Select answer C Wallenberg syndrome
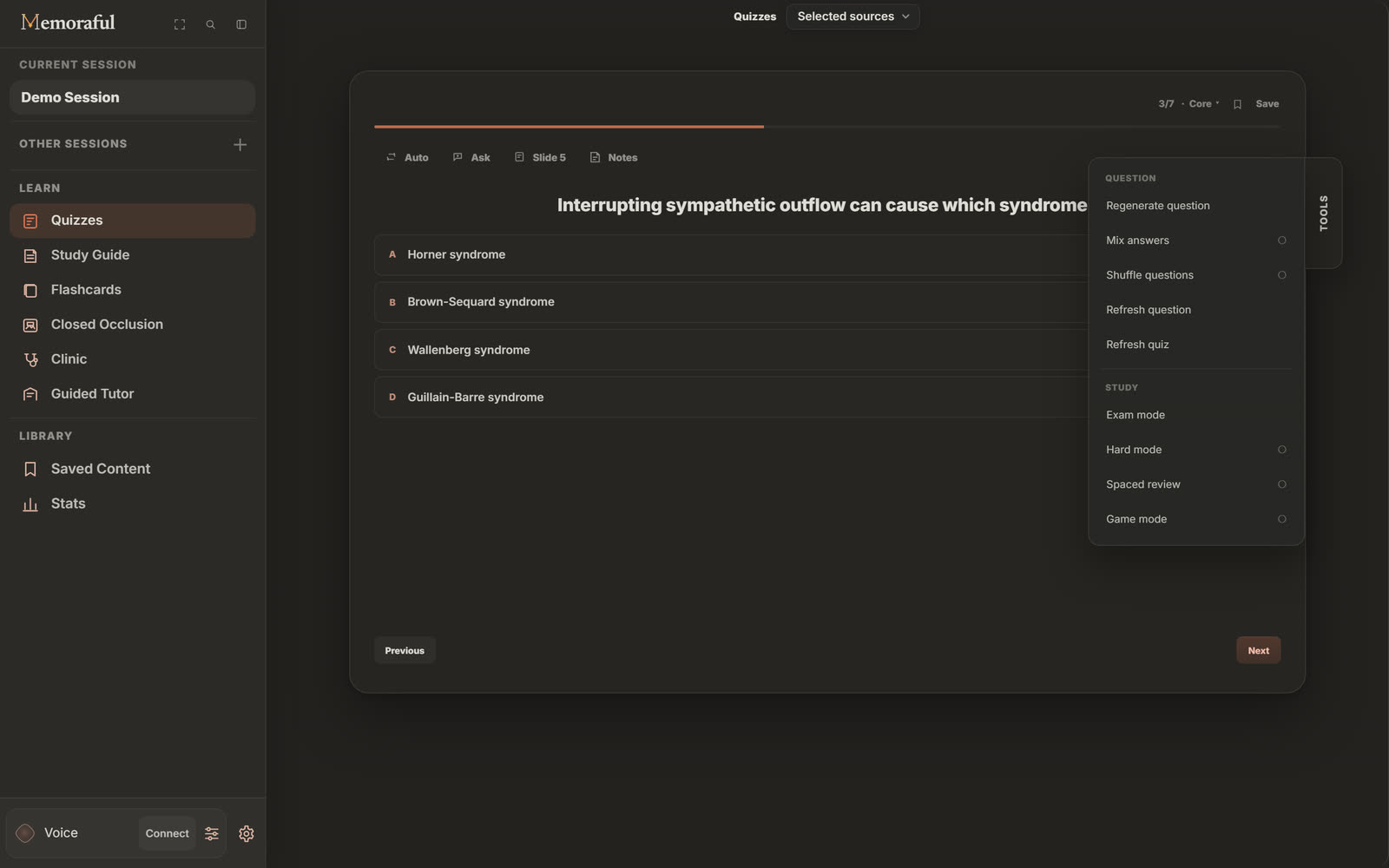The image size is (1389, 868). 731,350
